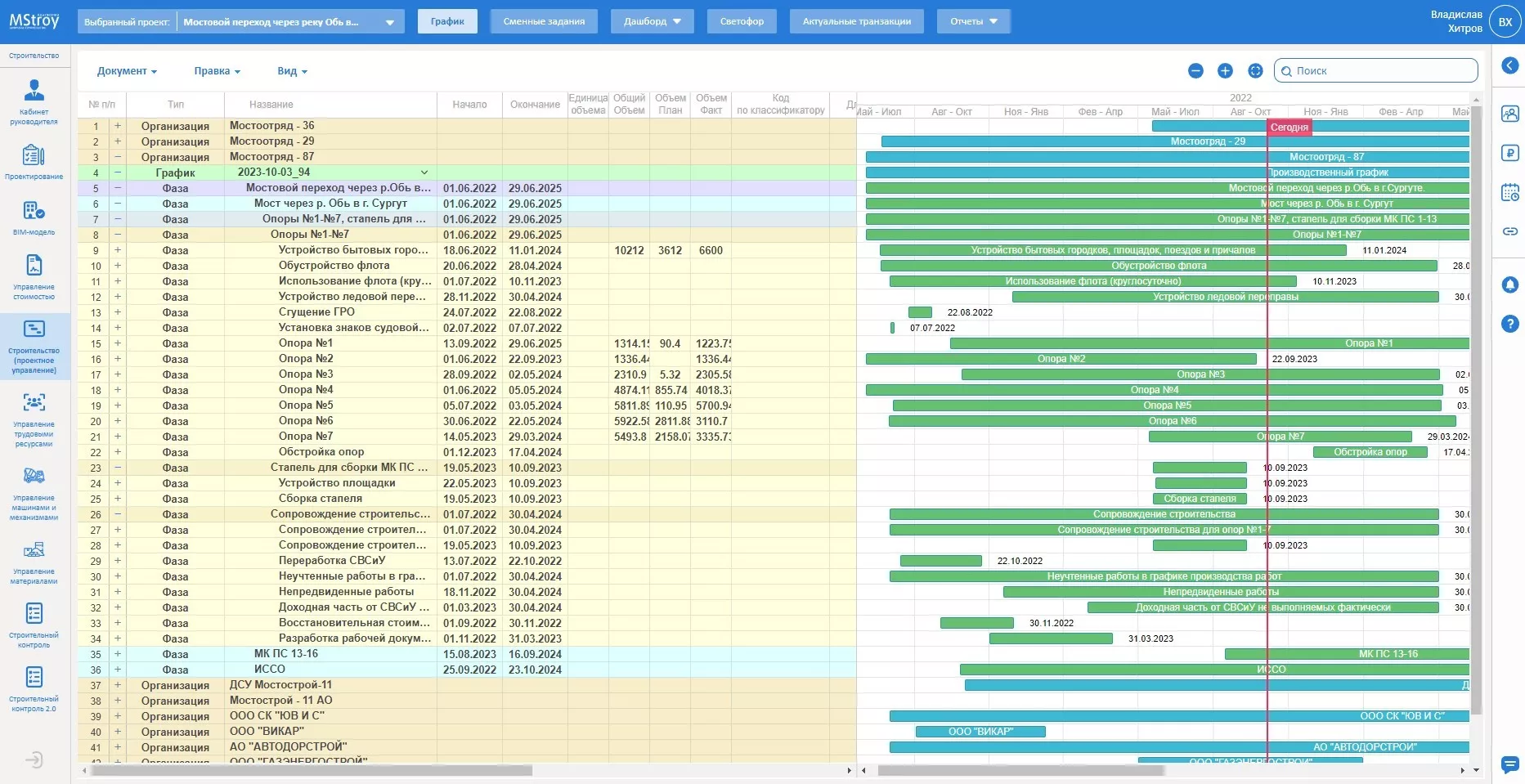Open the help question mark icon

tap(1509, 325)
